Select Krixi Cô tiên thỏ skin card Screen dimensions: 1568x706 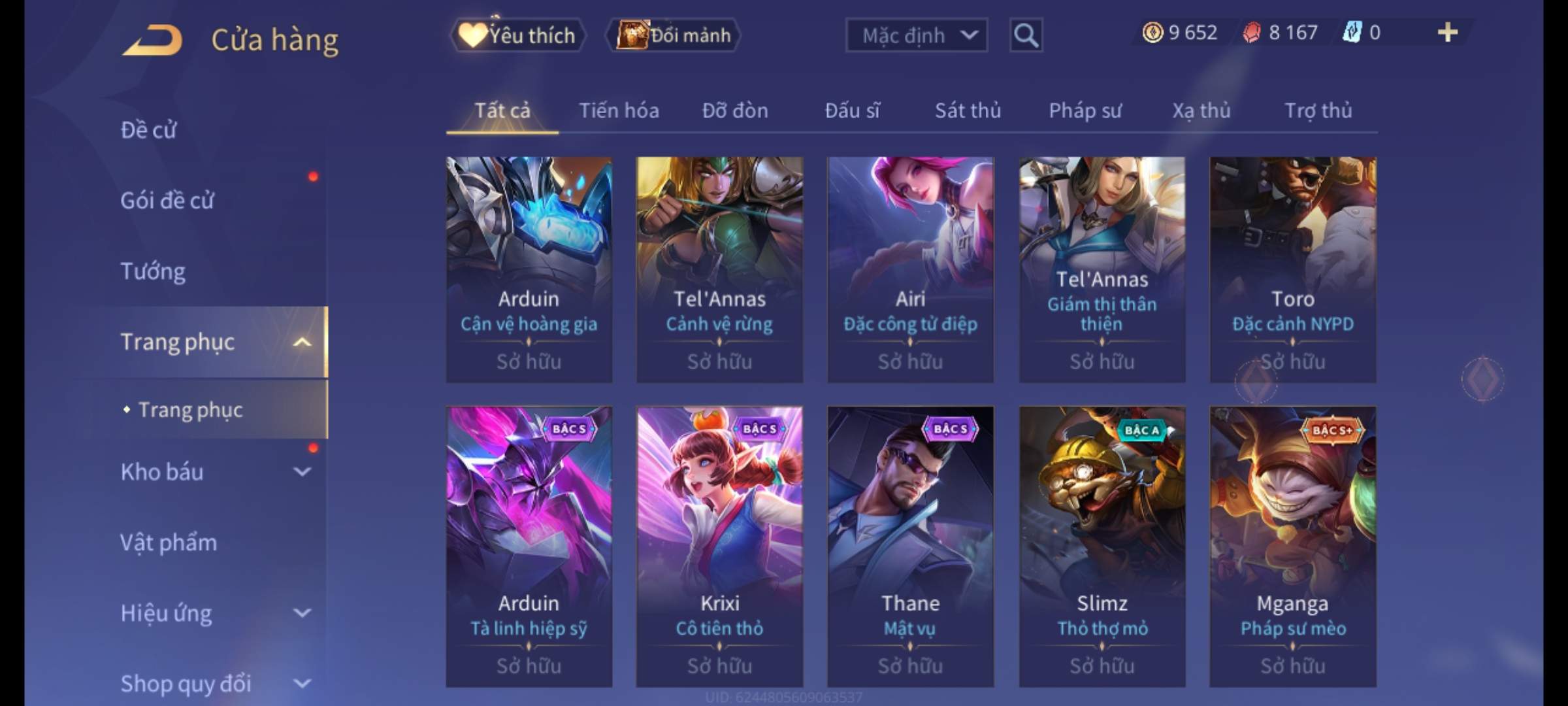click(719, 546)
